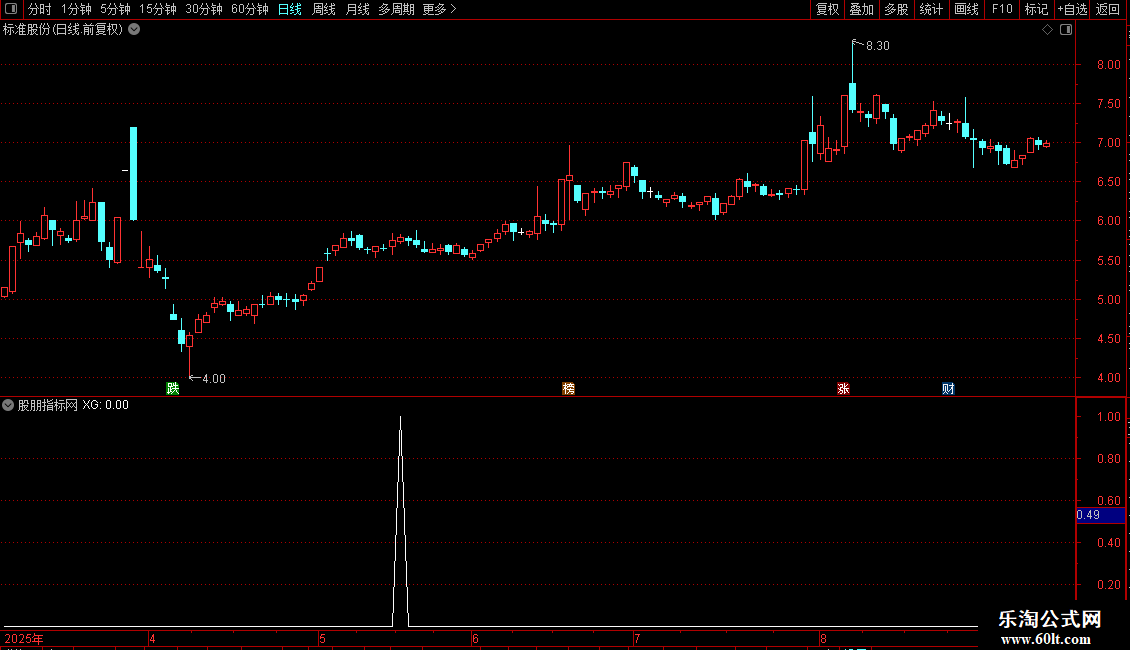Viewport: 1130px width, 650px height.
Task: Switch to 分时 intraday view
Action: (x=40, y=9)
